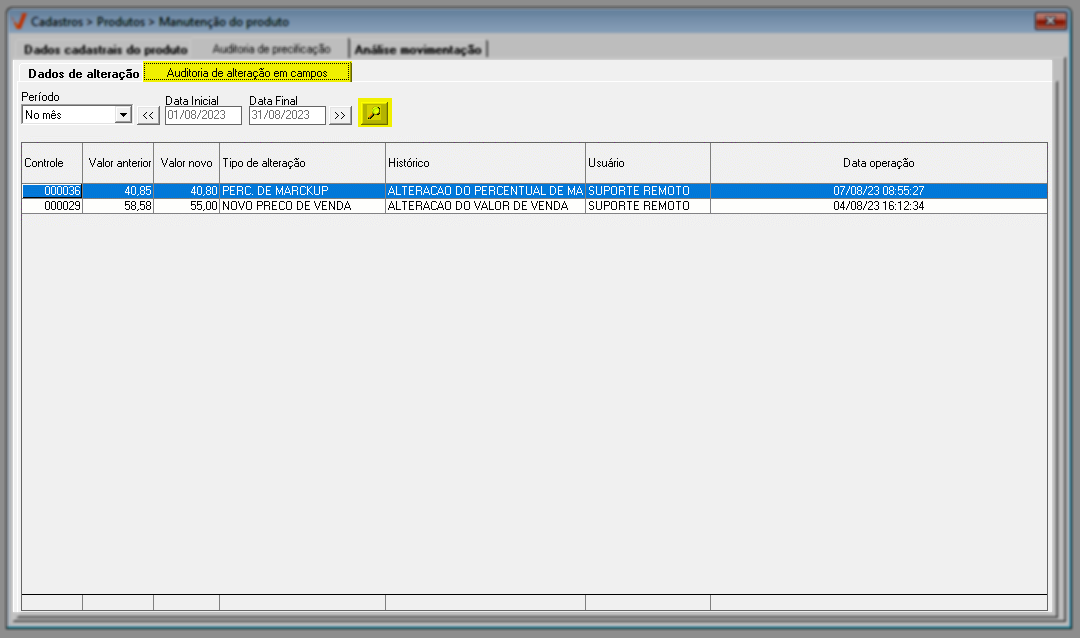Click the Usuário column header

[x=648, y=163]
